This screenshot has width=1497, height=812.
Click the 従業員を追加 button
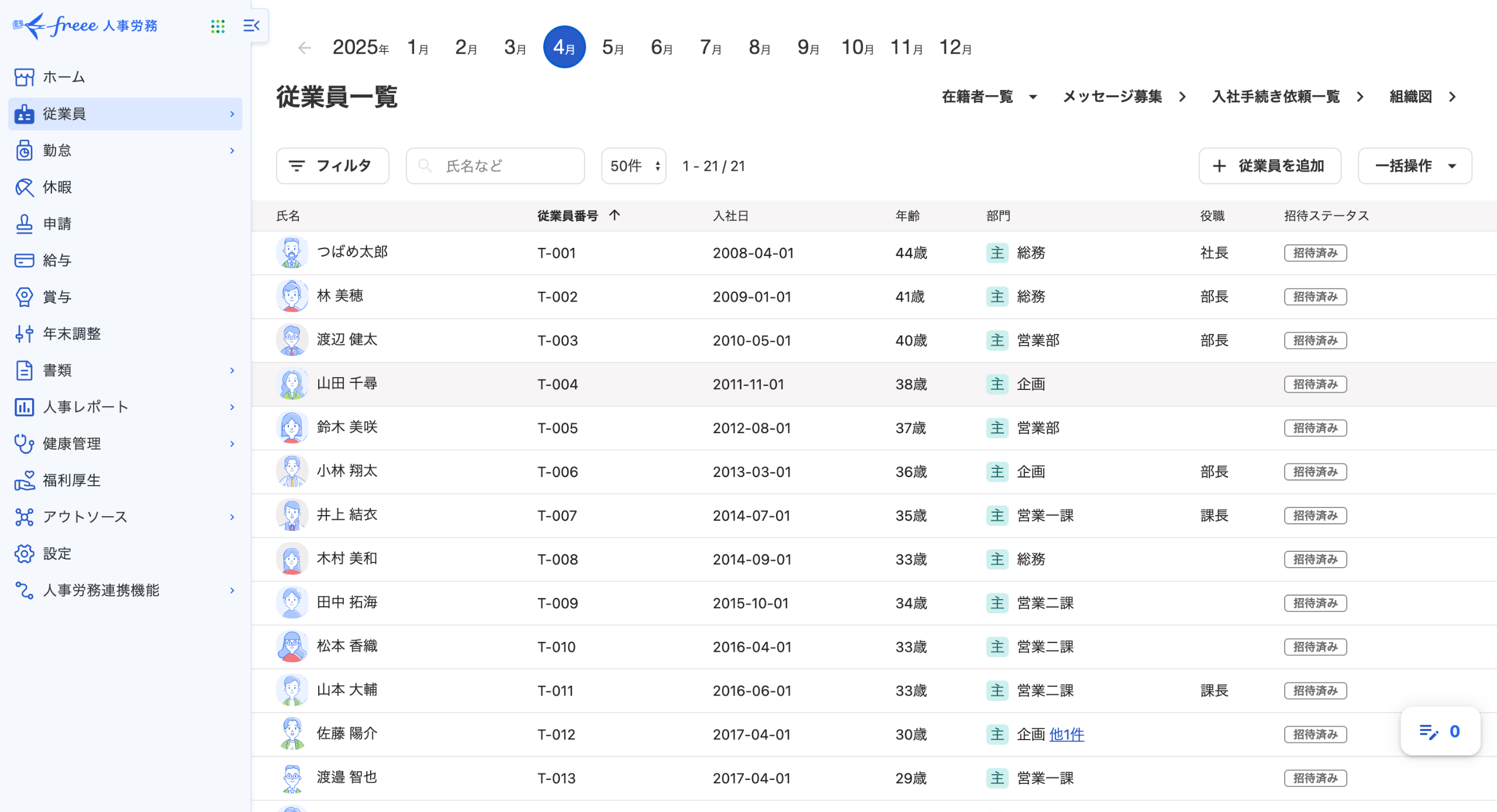1270,166
